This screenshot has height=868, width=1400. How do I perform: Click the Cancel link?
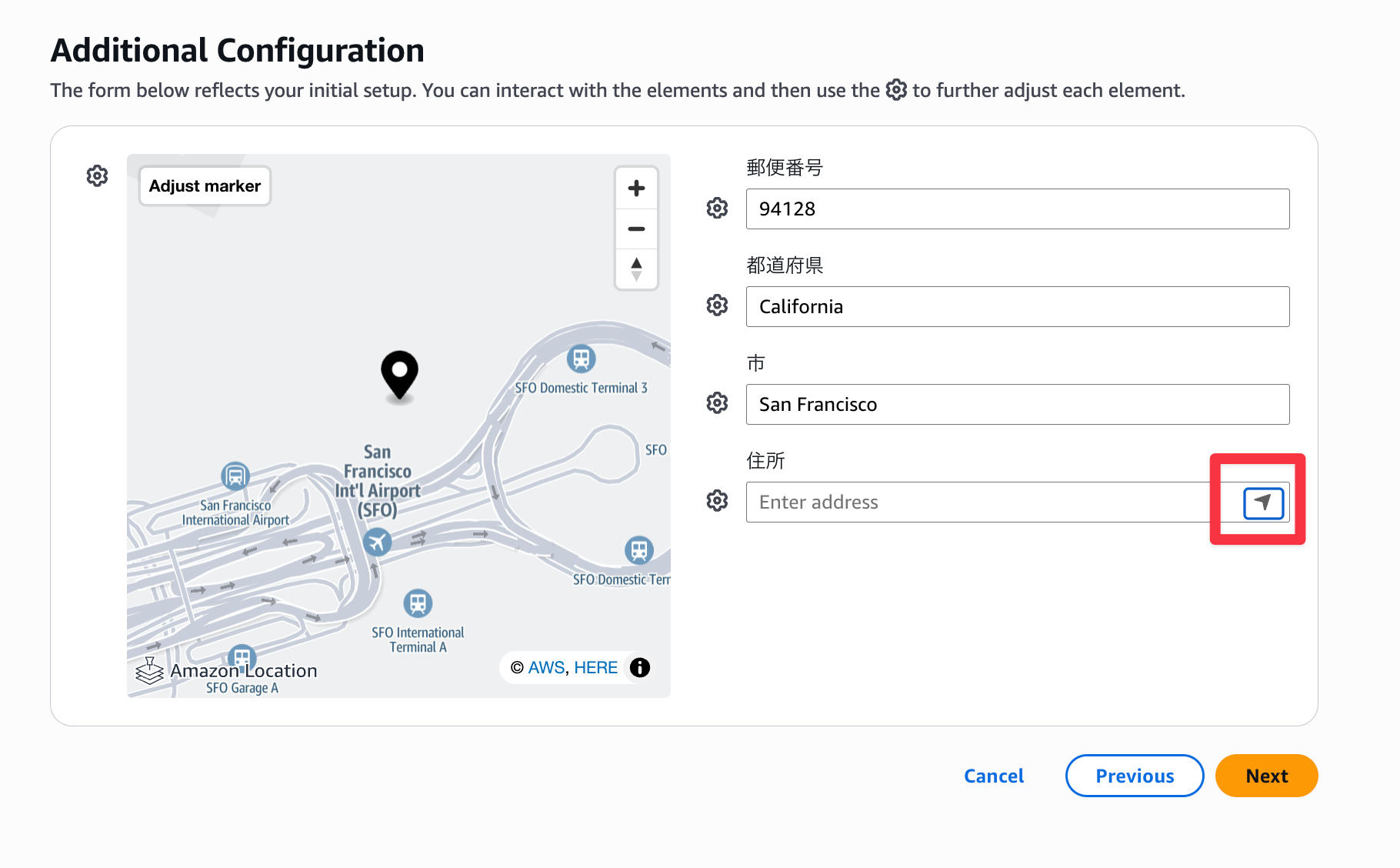994,776
